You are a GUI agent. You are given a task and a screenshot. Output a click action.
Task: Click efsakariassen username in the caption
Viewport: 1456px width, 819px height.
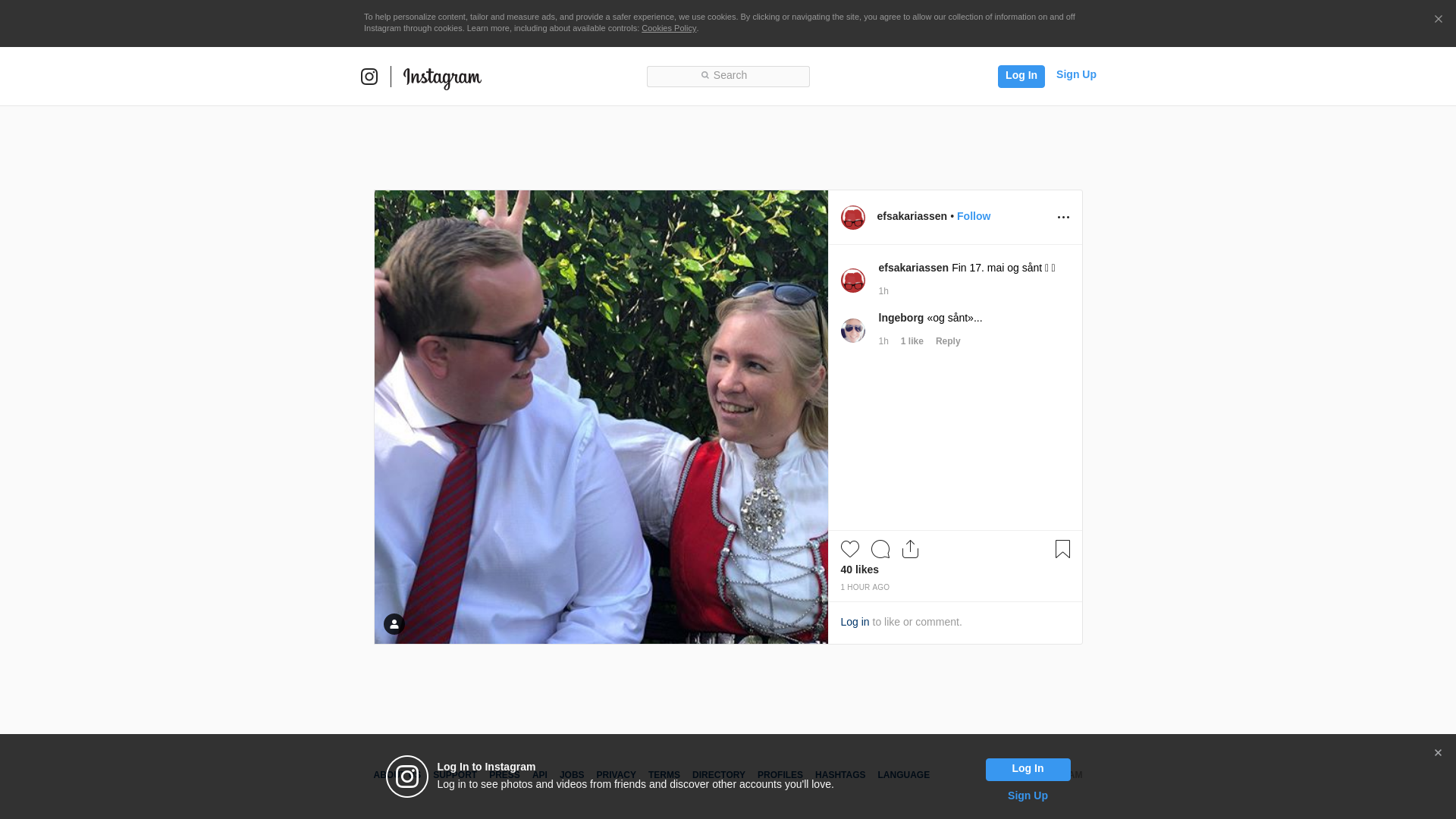click(x=913, y=268)
